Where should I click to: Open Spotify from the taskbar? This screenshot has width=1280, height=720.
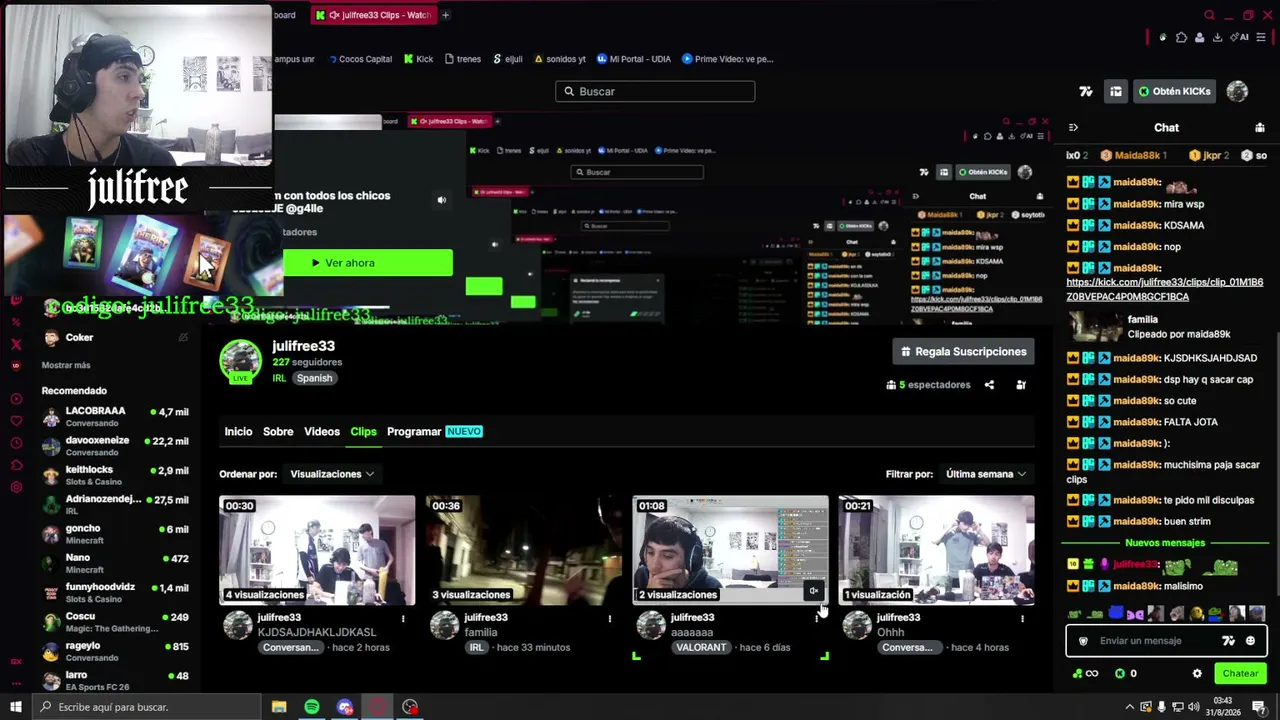click(312, 707)
